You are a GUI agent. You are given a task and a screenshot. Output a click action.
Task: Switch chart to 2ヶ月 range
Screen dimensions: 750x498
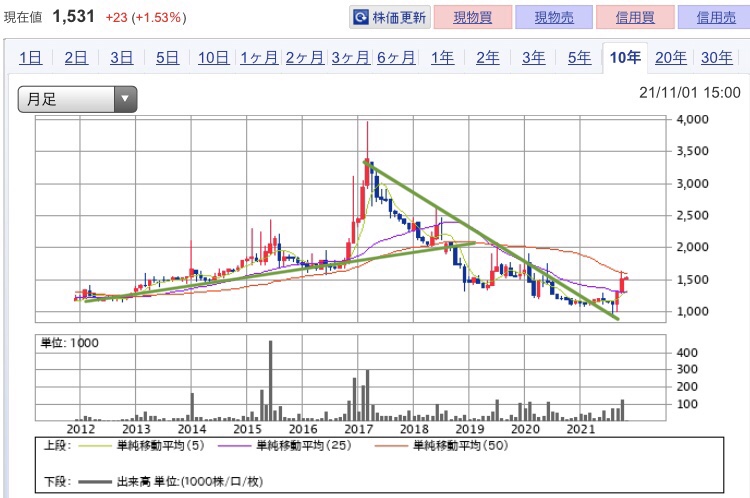(305, 58)
